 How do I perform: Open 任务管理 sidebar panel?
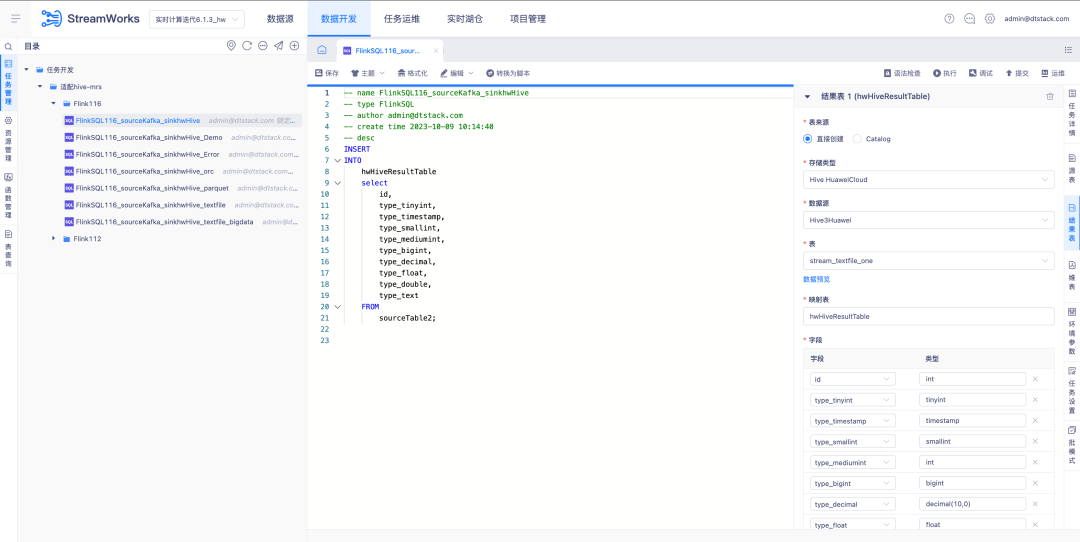coord(8,82)
